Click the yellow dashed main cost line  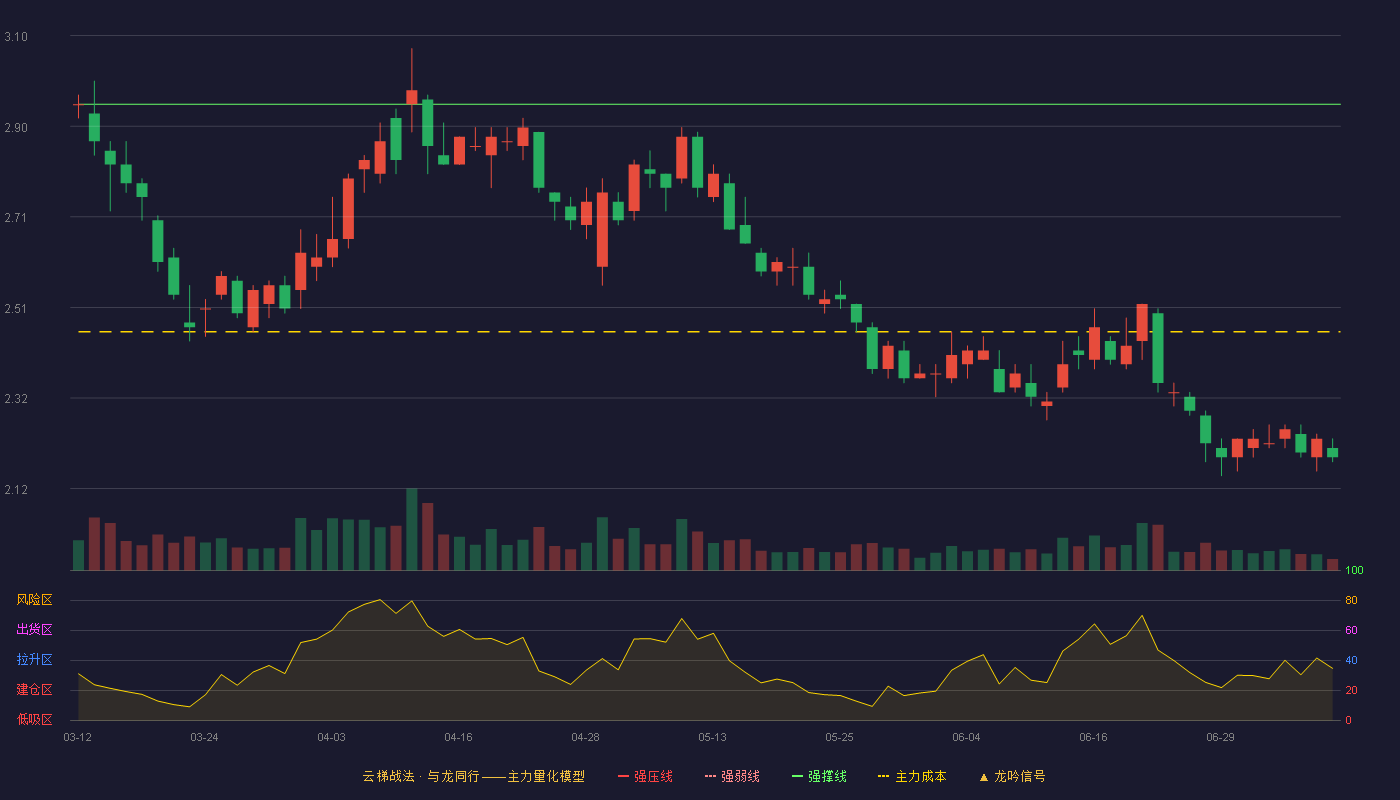pyautogui.click(x=708, y=332)
